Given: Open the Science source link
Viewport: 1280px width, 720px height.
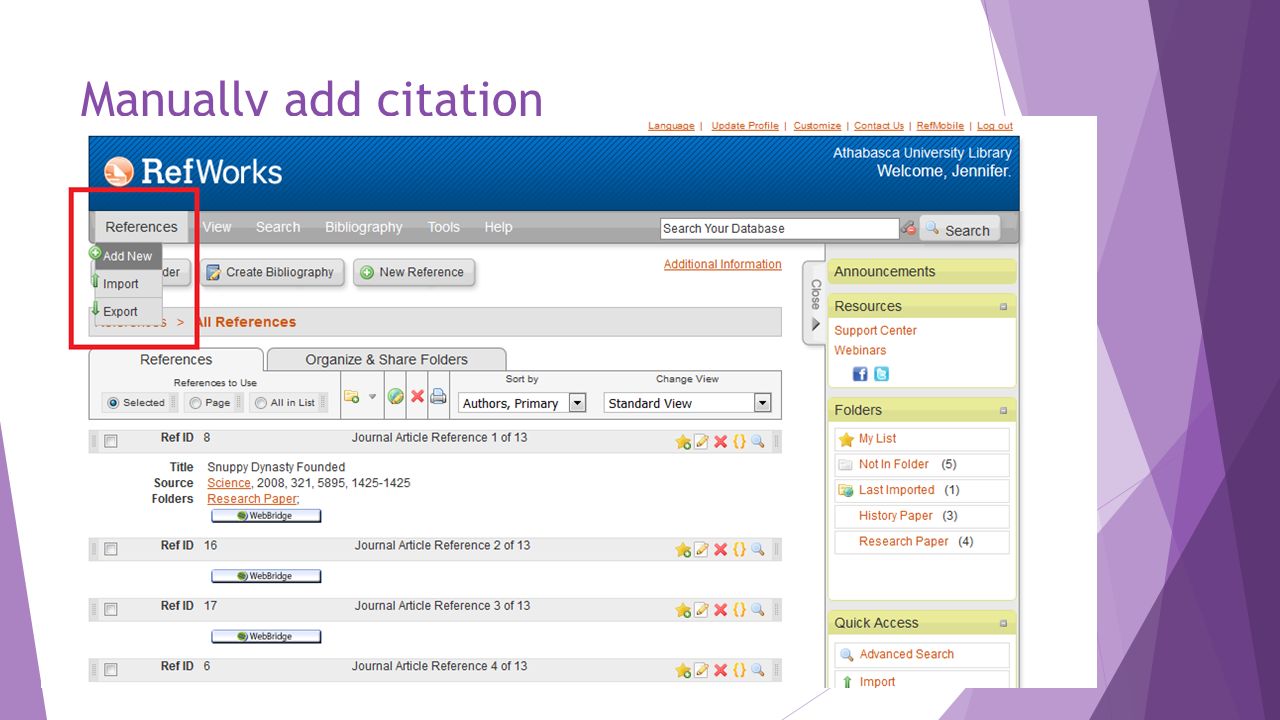Looking at the screenshot, I should 229,483.
